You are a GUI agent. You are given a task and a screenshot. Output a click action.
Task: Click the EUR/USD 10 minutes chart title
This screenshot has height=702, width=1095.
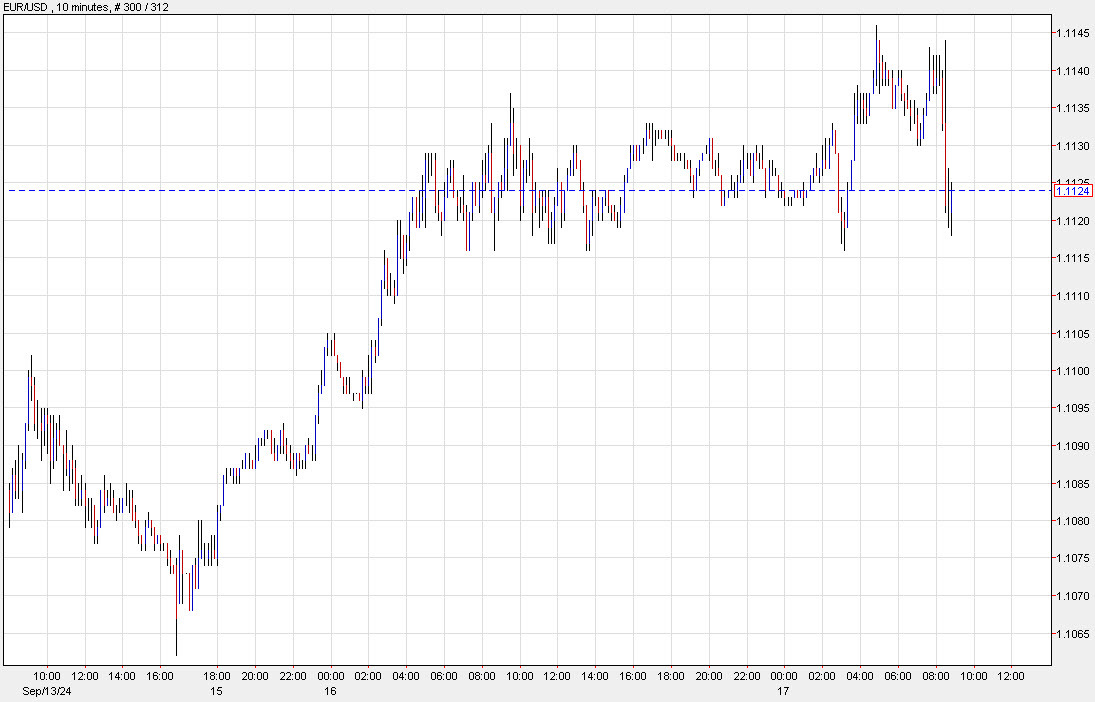(86, 7)
